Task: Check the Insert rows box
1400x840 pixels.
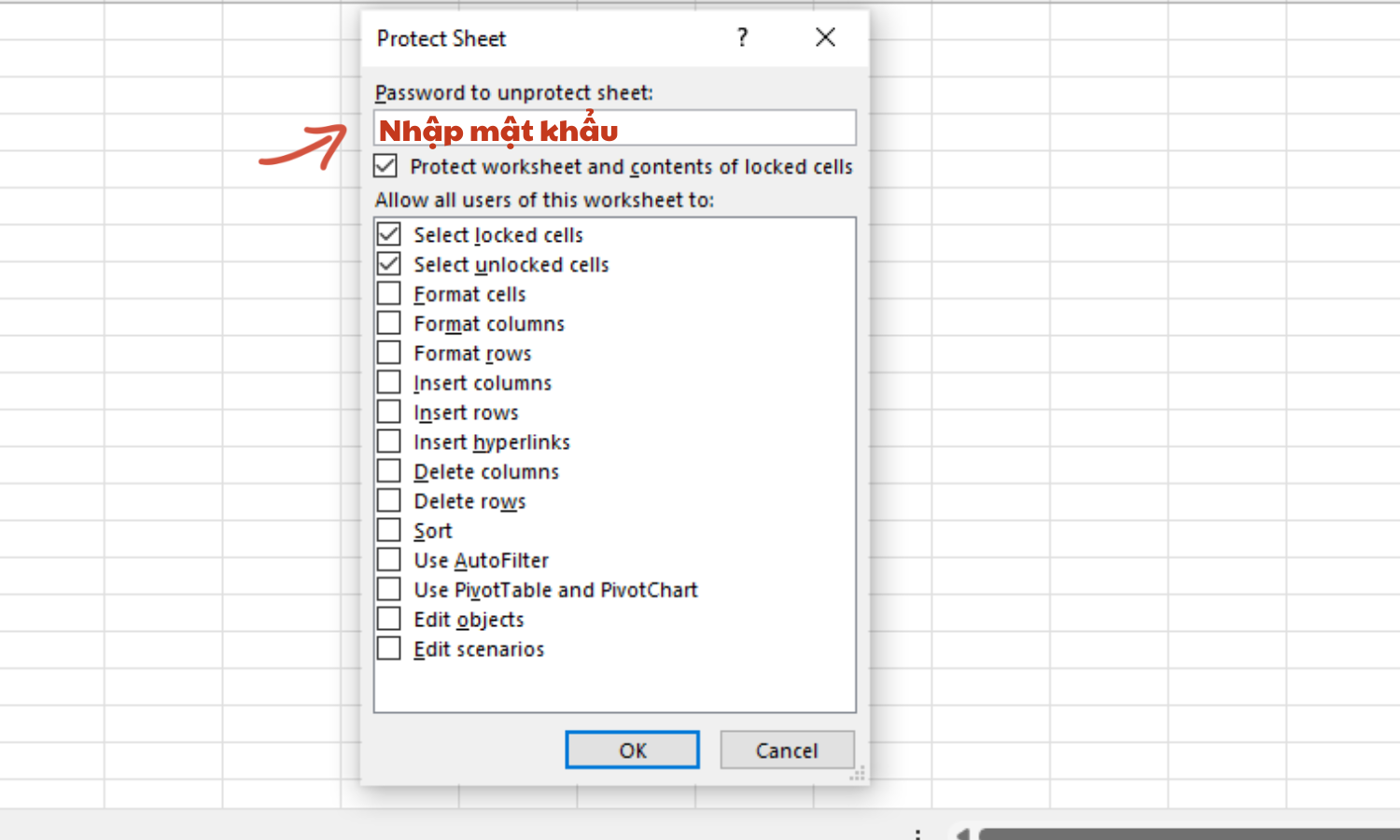Action: pyautogui.click(x=389, y=413)
